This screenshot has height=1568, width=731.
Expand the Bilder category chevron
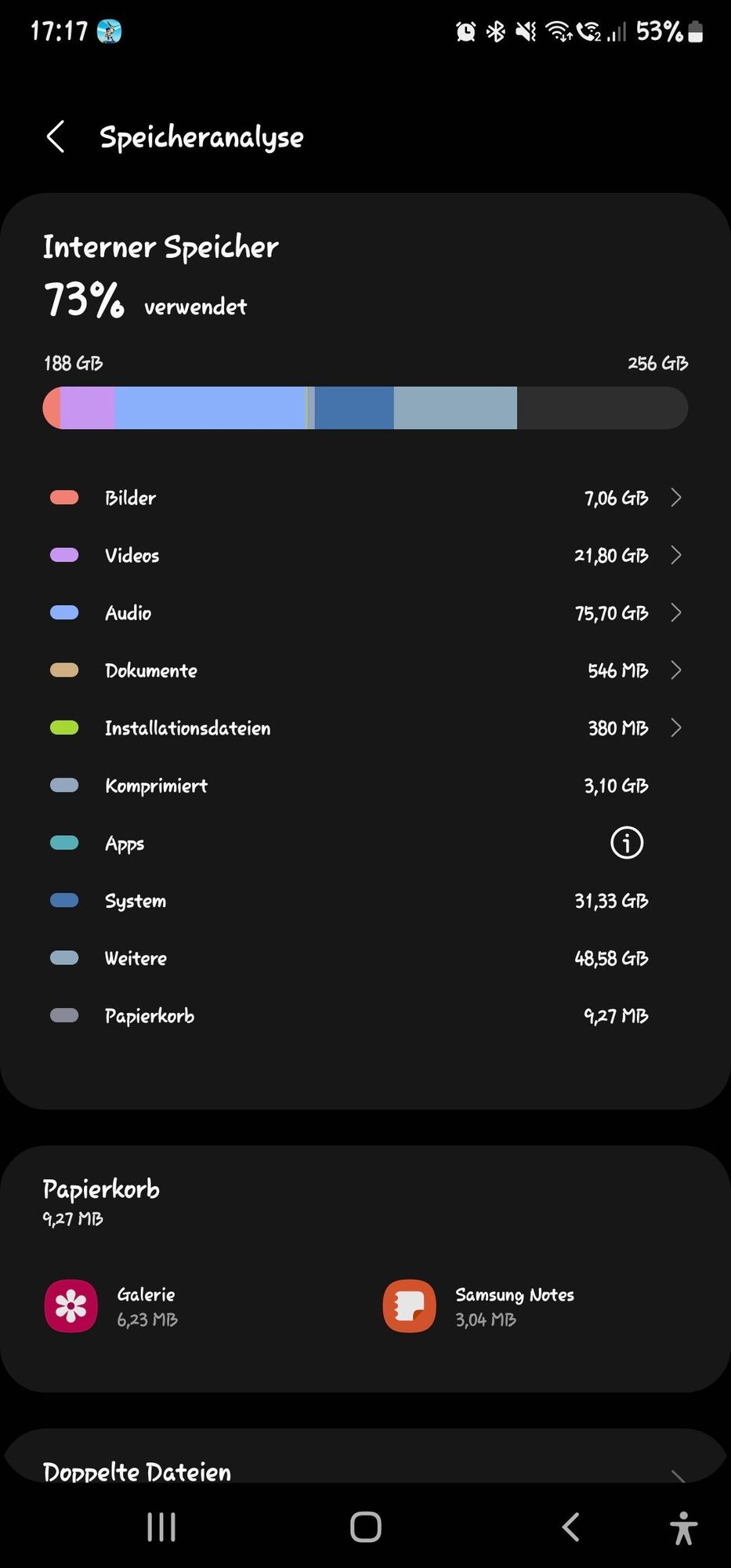[676, 498]
